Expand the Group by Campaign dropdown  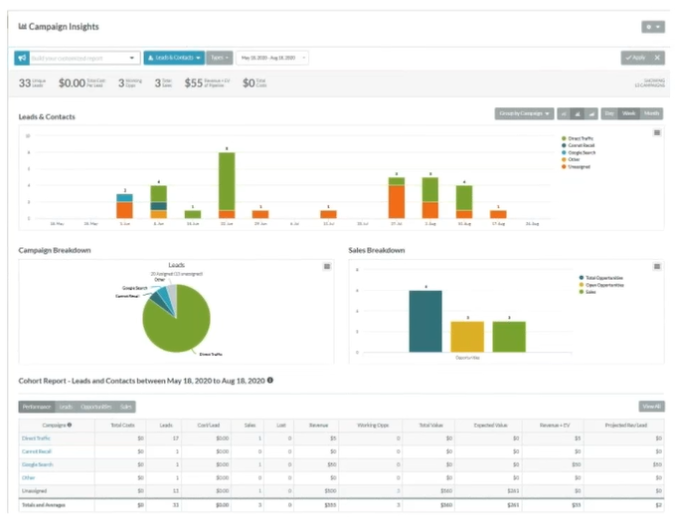click(525, 114)
